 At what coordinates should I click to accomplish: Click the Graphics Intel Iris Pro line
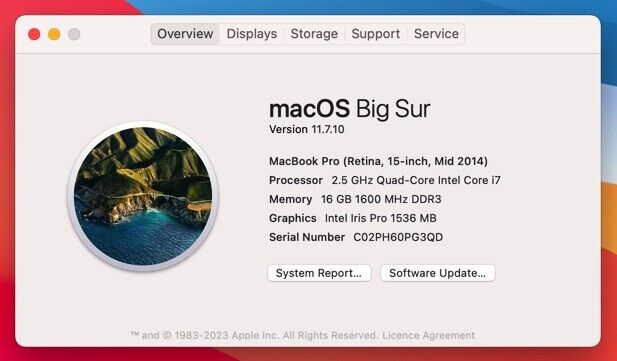(x=353, y=218)
